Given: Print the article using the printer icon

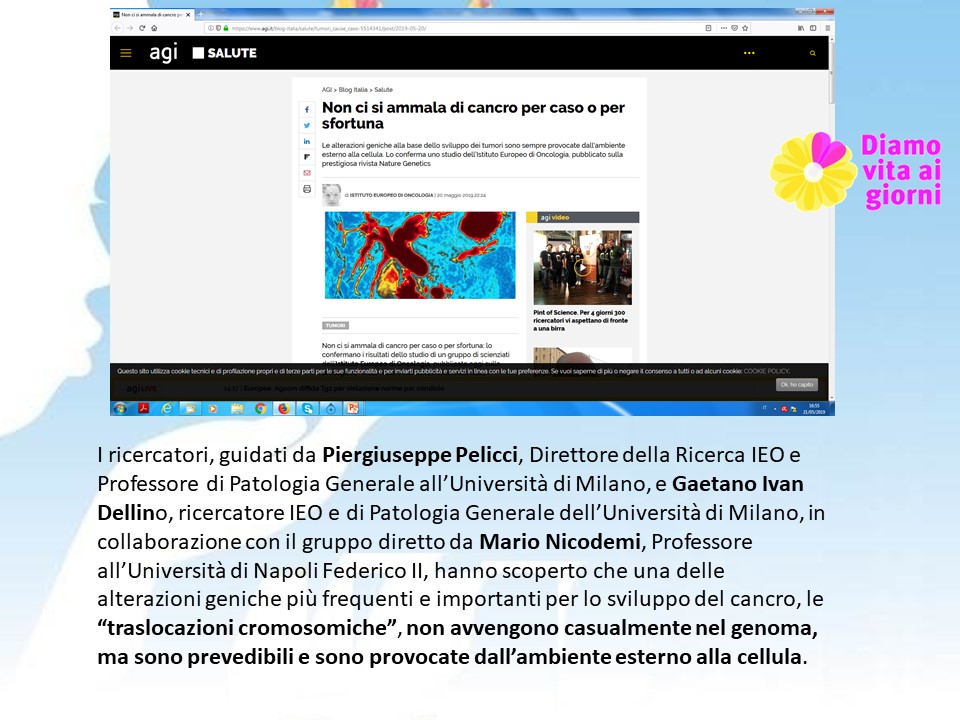Looking at the screenshot, I should click(307, 189).
